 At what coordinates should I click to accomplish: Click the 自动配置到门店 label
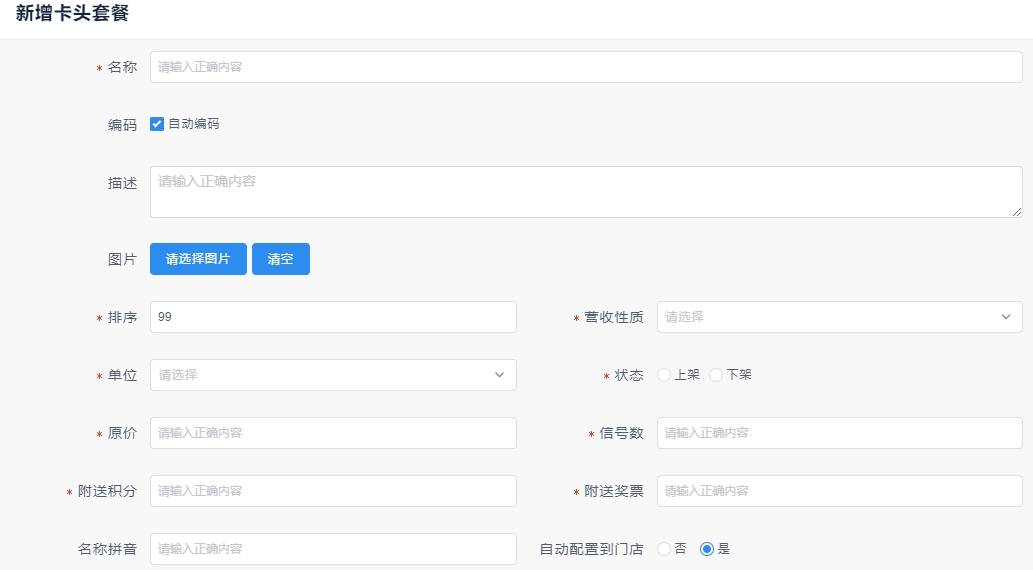(x=592, y=549)
